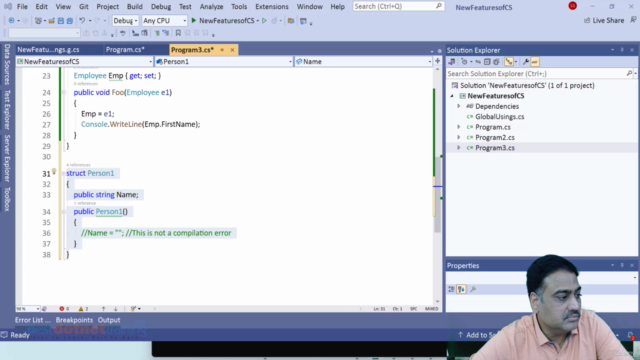Click the Live Share button
The image size is (640, 360).
[x=604, y=20]
